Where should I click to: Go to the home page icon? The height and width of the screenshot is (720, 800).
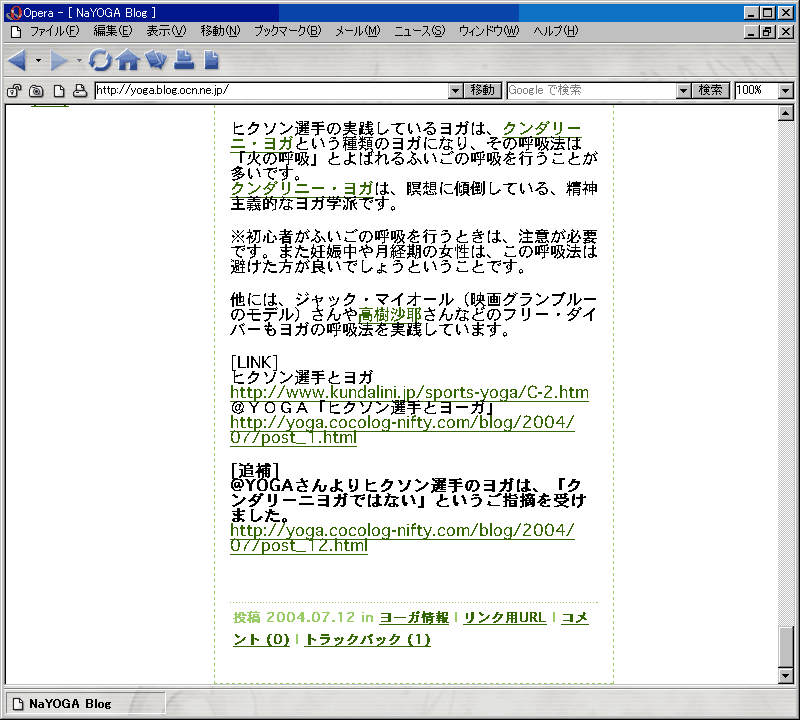point(128,60)
